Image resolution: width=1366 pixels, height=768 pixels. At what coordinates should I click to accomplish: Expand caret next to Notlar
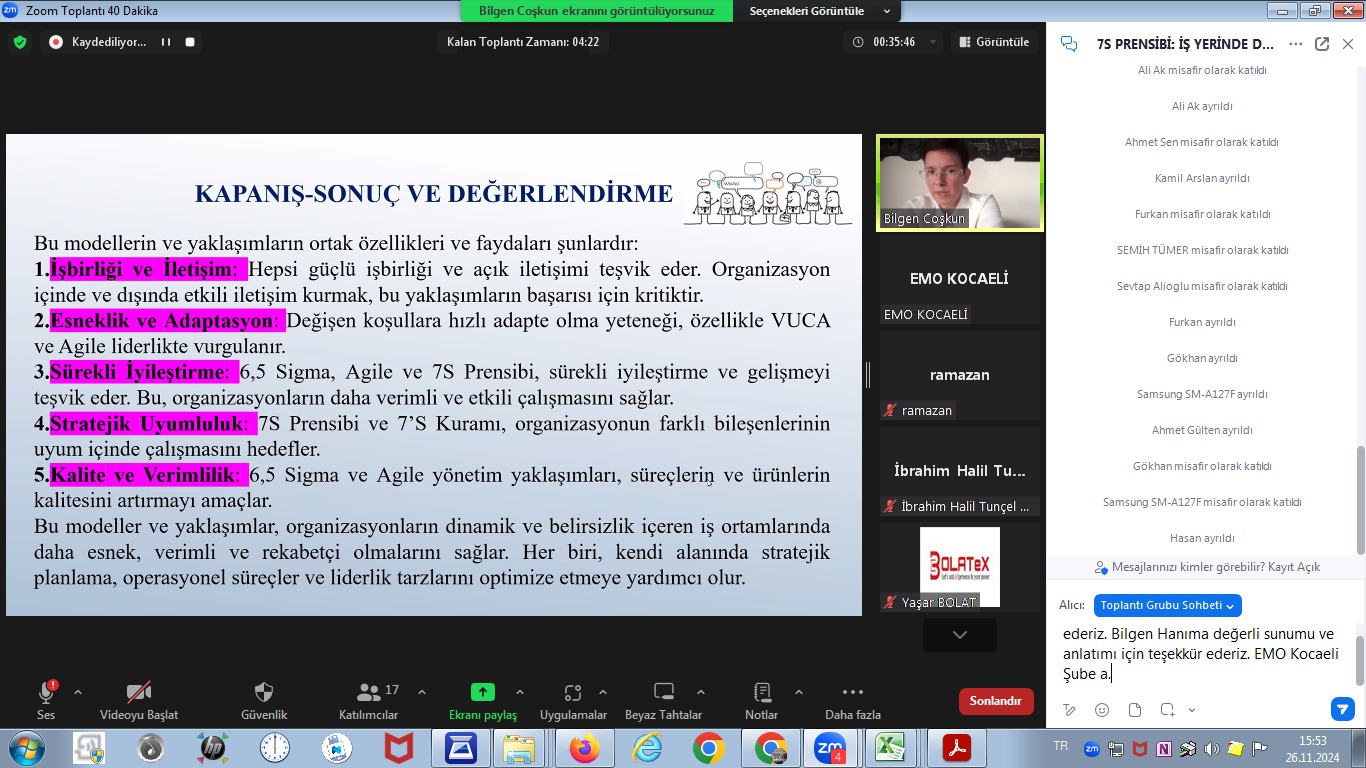(798, 692)
